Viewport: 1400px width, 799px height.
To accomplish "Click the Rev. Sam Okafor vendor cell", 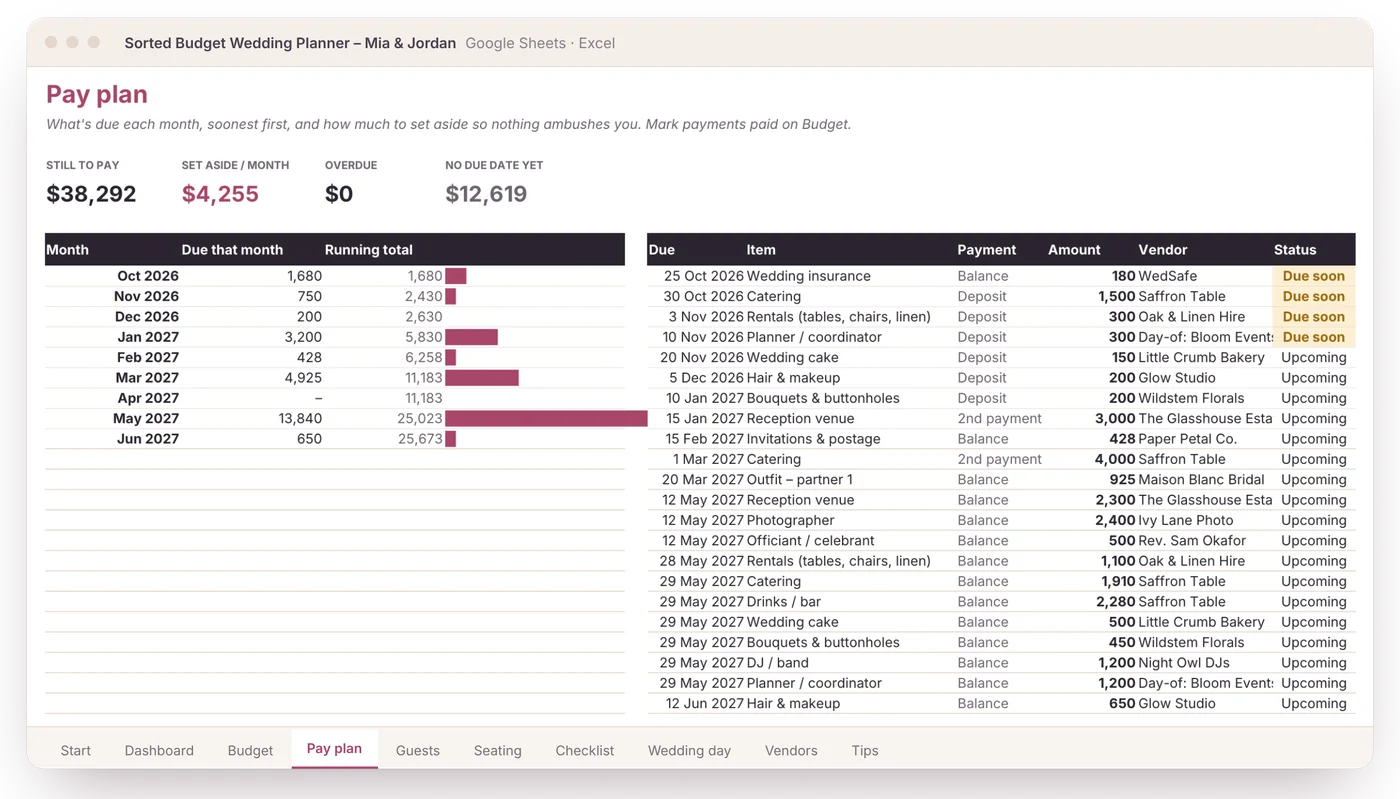I will point(1193,541).
